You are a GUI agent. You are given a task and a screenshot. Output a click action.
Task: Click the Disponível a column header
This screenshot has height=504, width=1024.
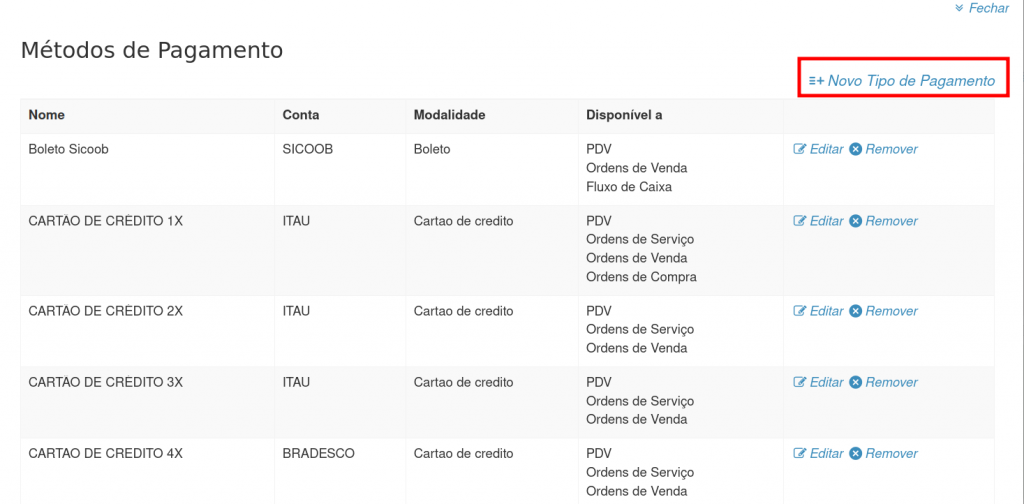[624, 115]
